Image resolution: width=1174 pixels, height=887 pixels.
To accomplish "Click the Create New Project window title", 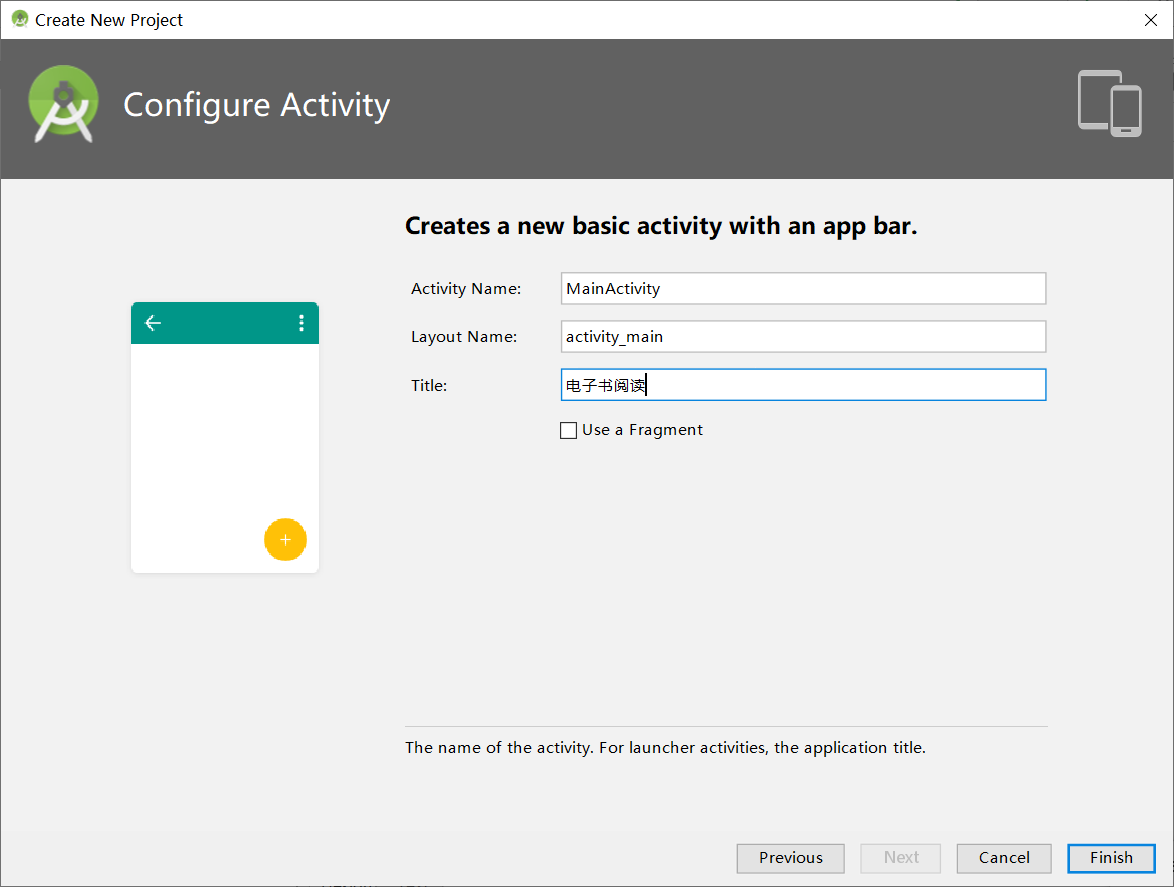I will [109, 20].
